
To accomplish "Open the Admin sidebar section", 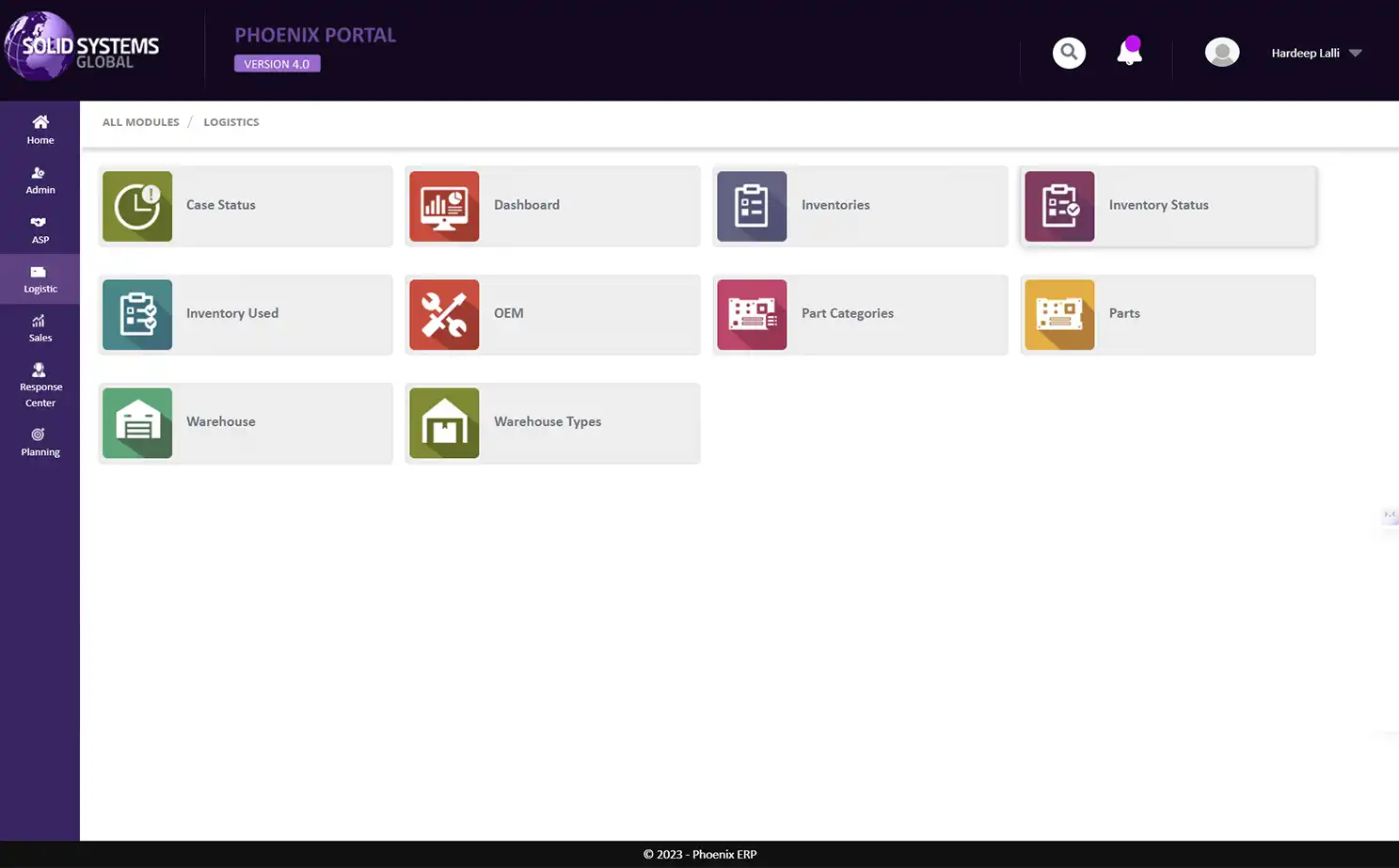I will point(40,179).
